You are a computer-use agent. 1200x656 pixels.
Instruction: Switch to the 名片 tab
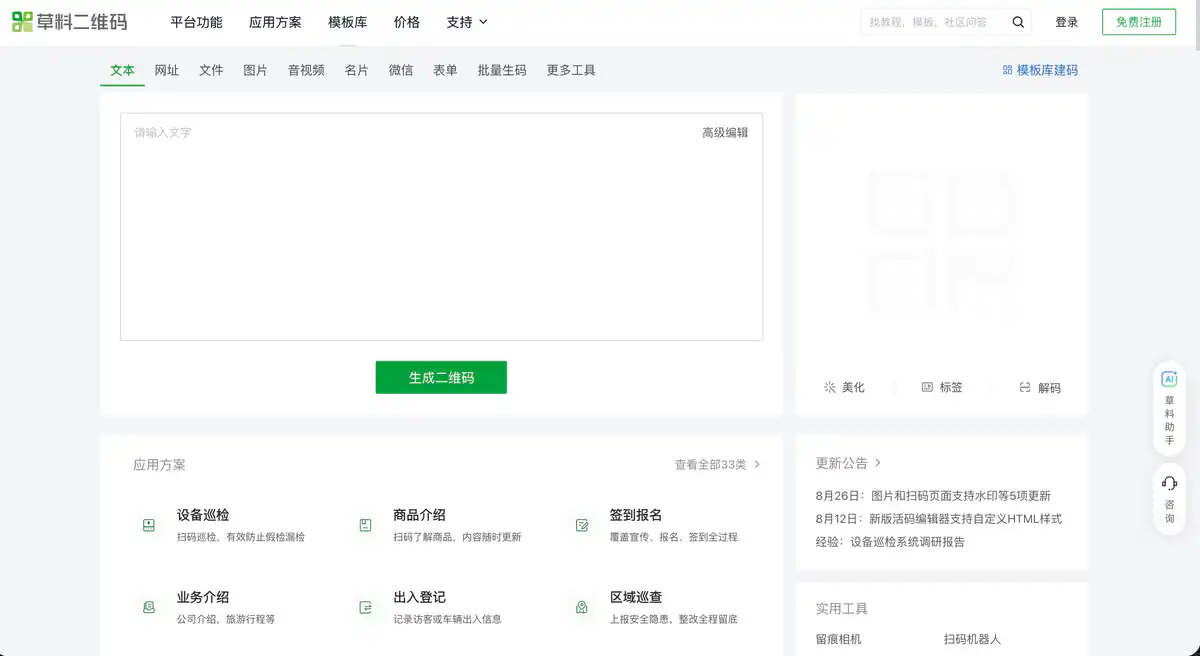(356, 70)
